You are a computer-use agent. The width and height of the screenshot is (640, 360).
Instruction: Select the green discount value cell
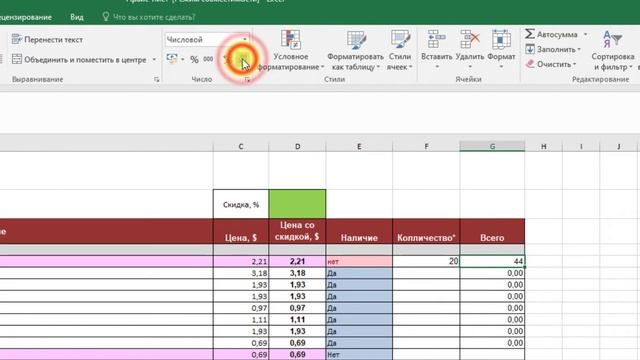pyautogui.click(x=297, y=204)
